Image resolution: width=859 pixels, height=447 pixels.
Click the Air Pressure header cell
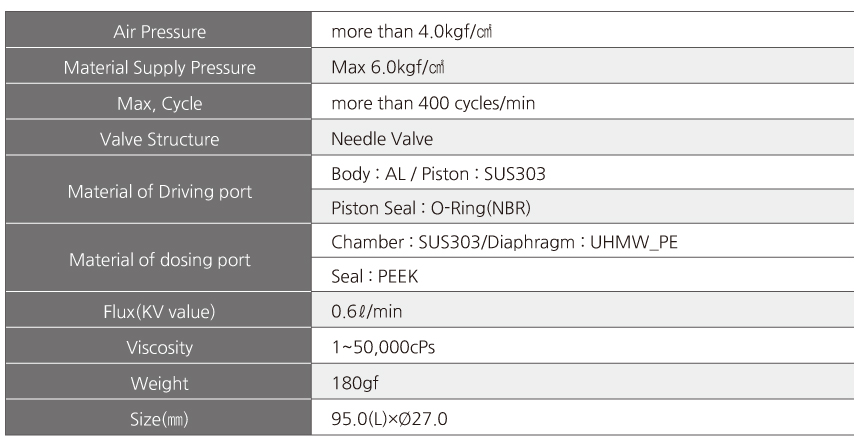[x=158, y=30]
